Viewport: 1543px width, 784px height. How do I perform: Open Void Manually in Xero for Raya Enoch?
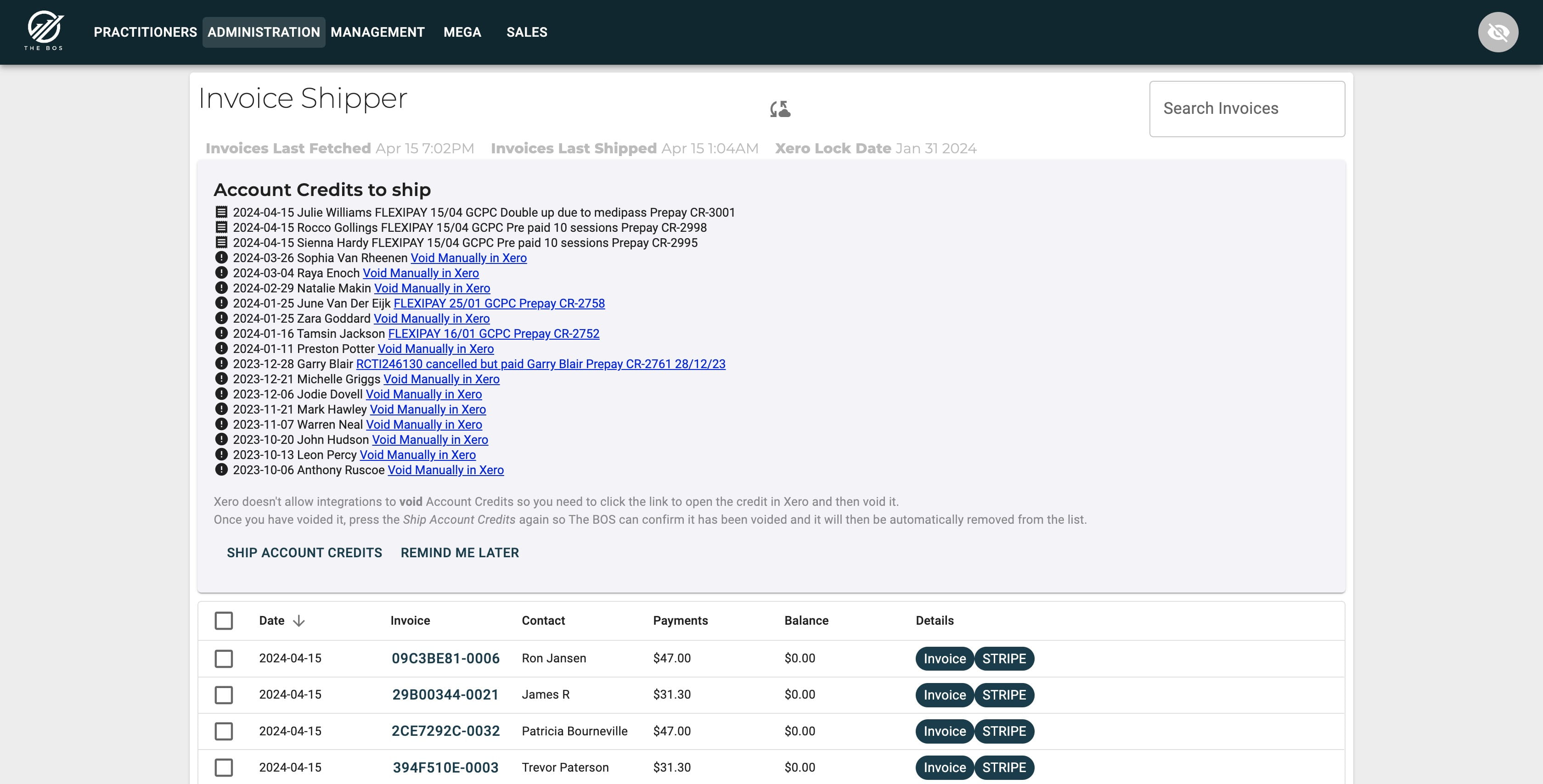coord(421,273)
